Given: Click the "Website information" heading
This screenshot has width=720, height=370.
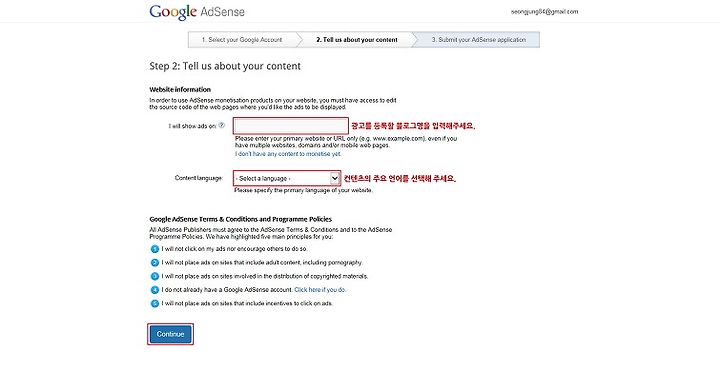Looking at the screenshot, I should (180, 90).
